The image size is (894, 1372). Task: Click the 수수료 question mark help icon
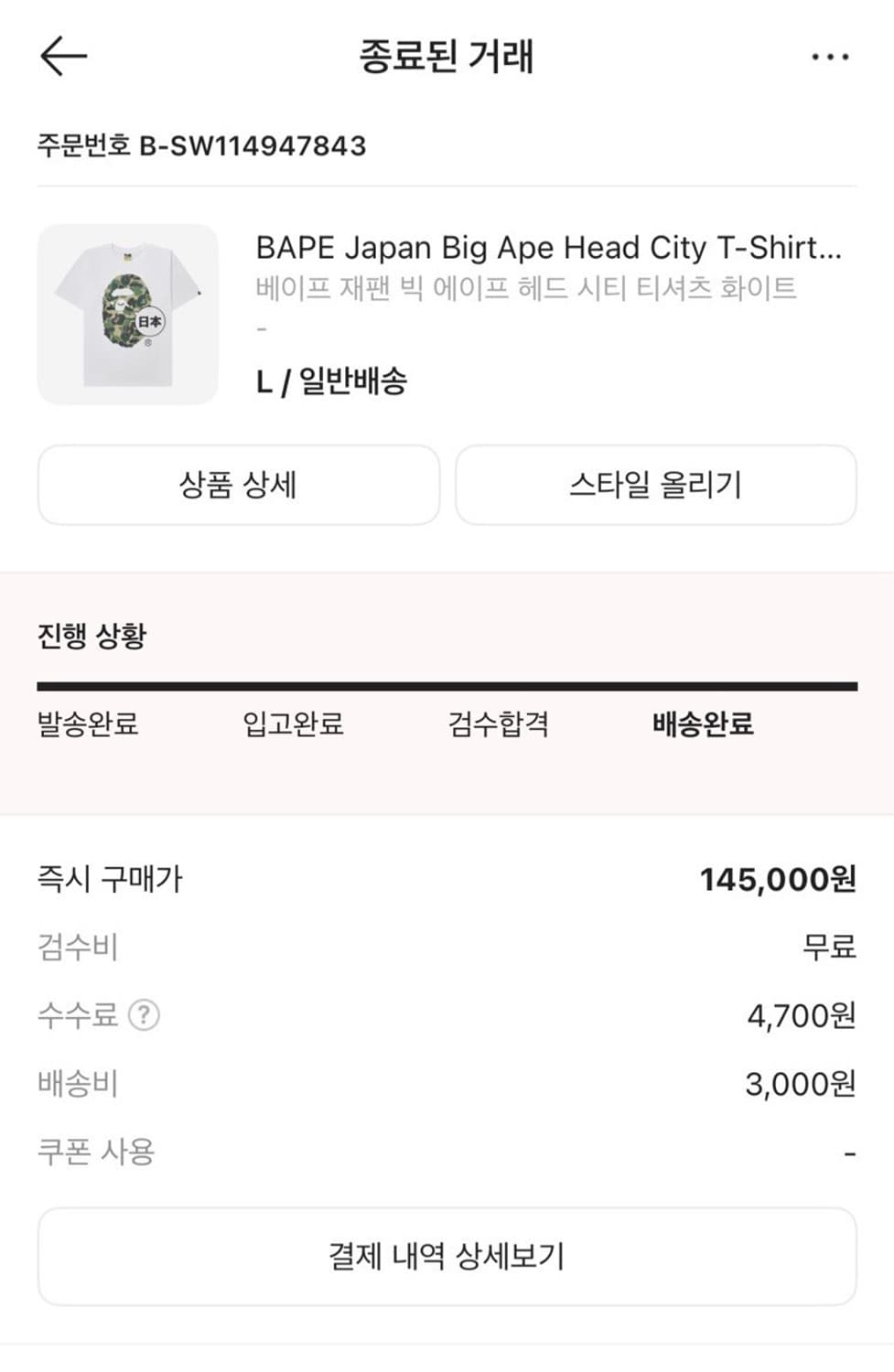coord(144,1014)
